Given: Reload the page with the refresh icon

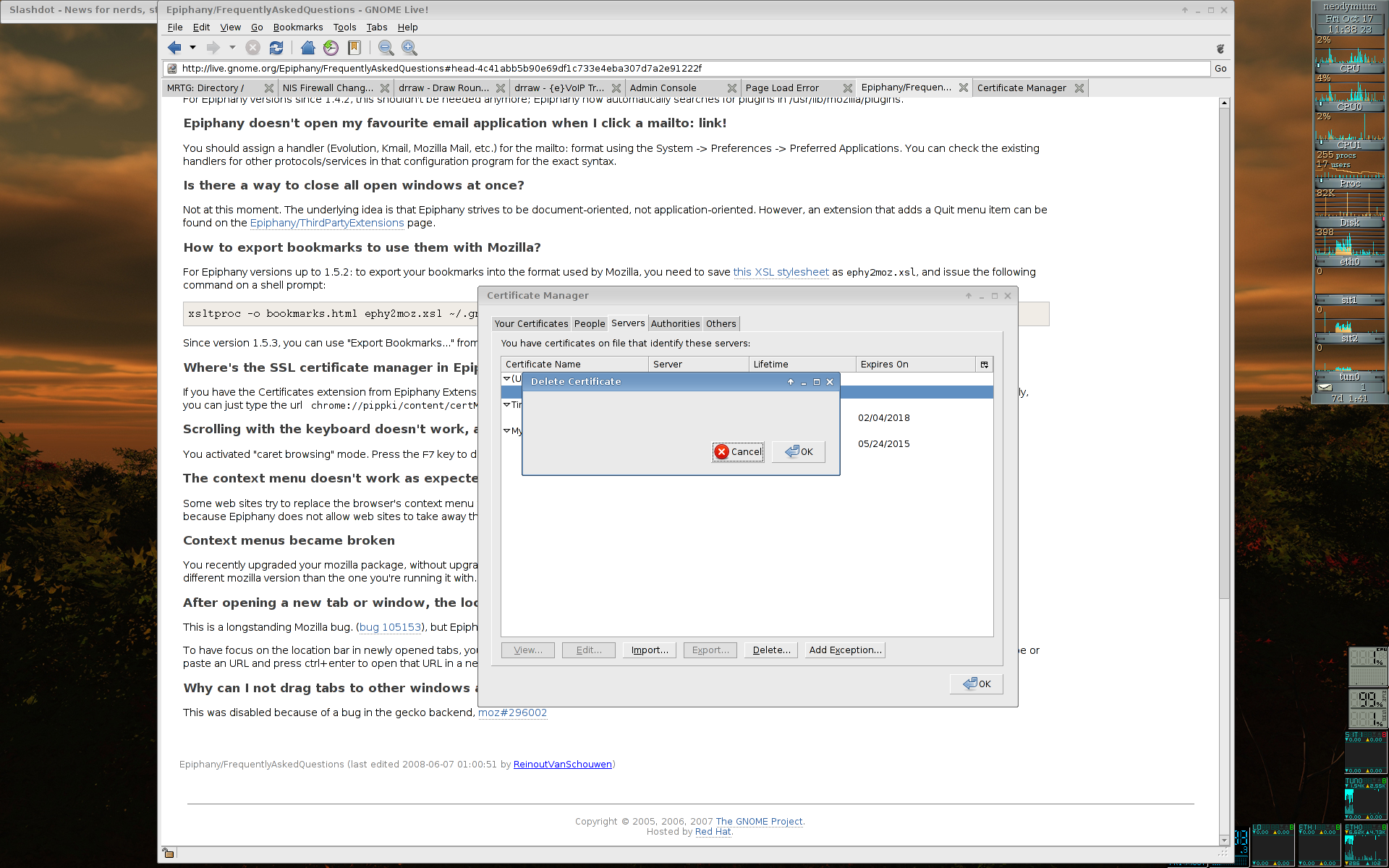Looking at the screenshot, I should click(276, 48).
